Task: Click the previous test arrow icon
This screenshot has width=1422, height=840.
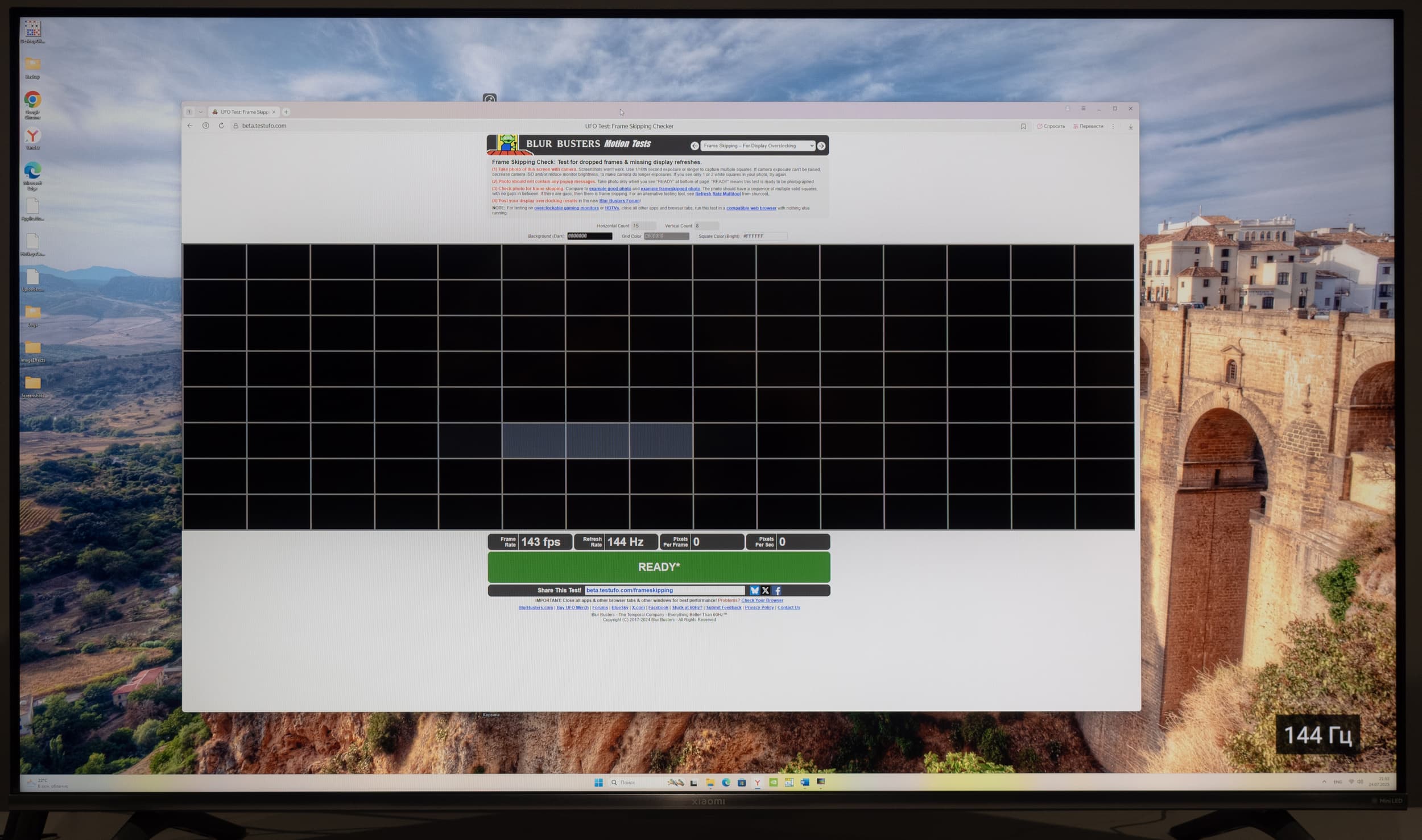Action: point(695,146)
